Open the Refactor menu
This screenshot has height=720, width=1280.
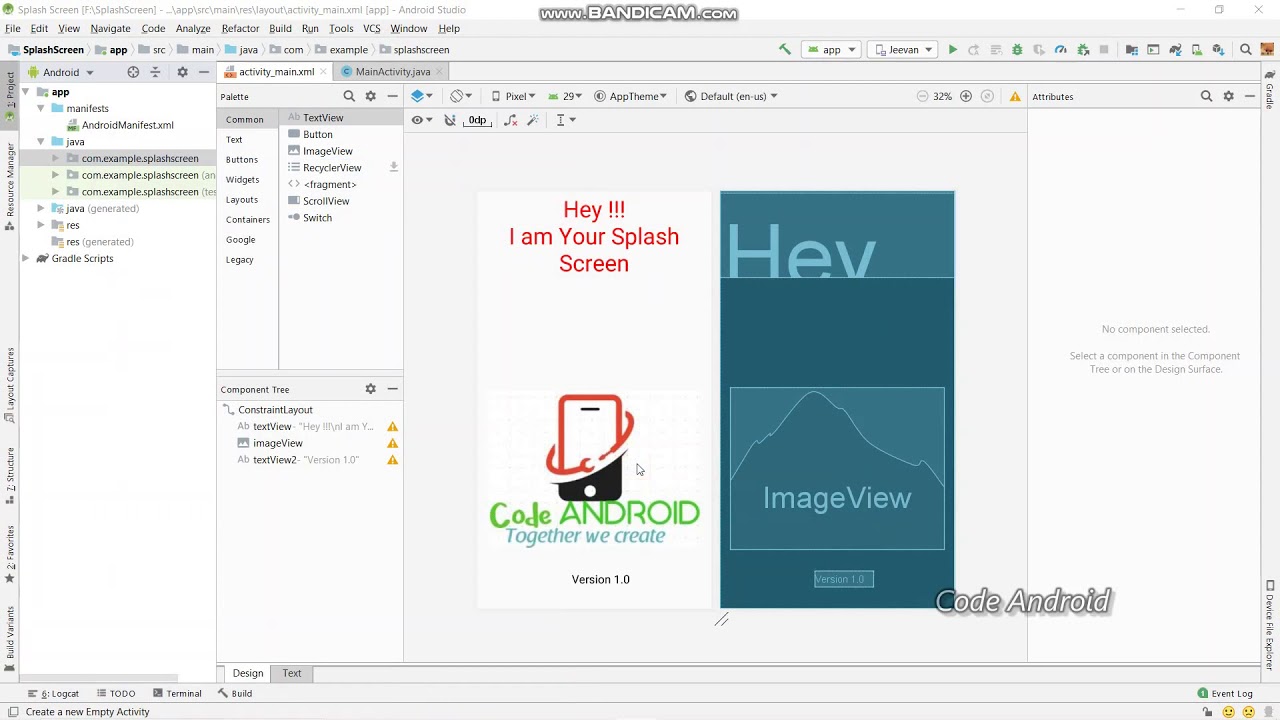tap(240, 28)
